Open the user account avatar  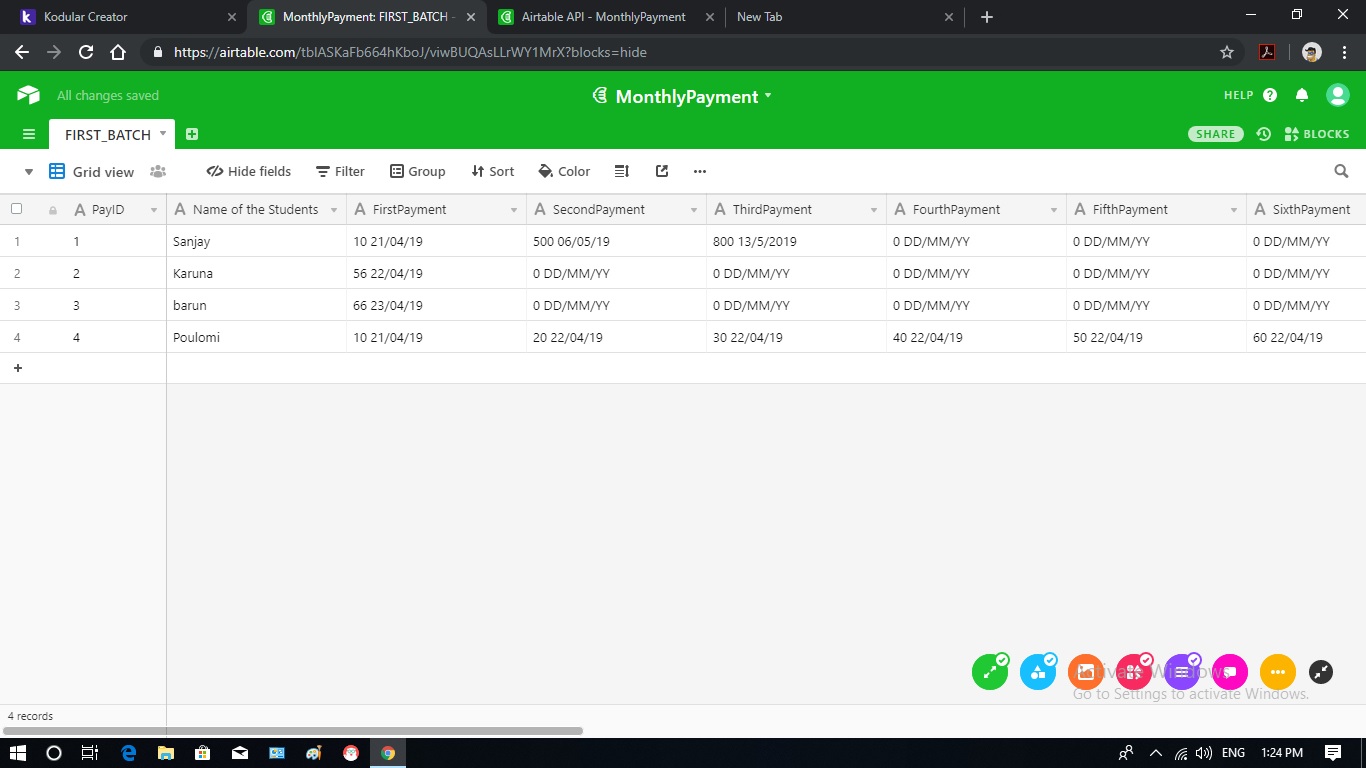click(x=1337, y=95)
